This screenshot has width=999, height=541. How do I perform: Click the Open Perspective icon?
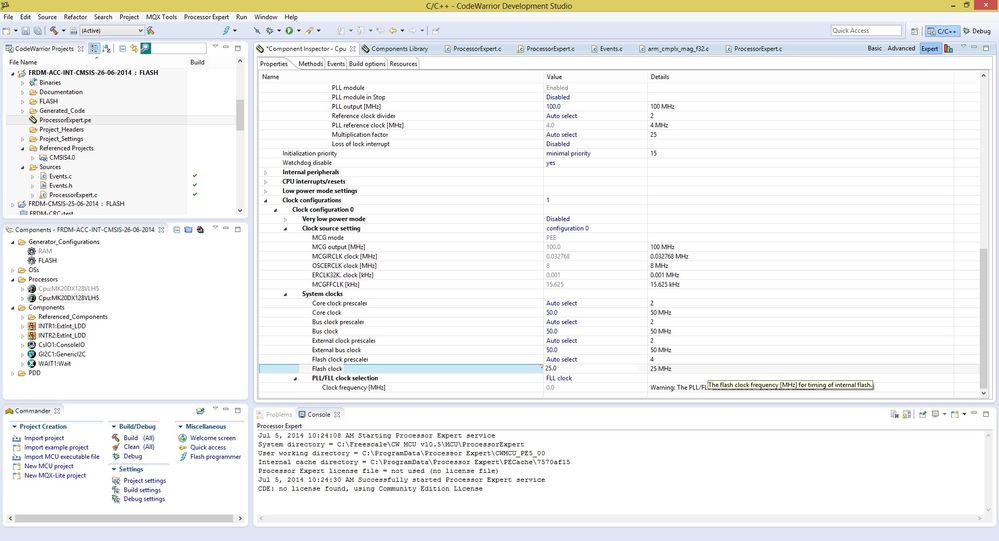[917, 31]
